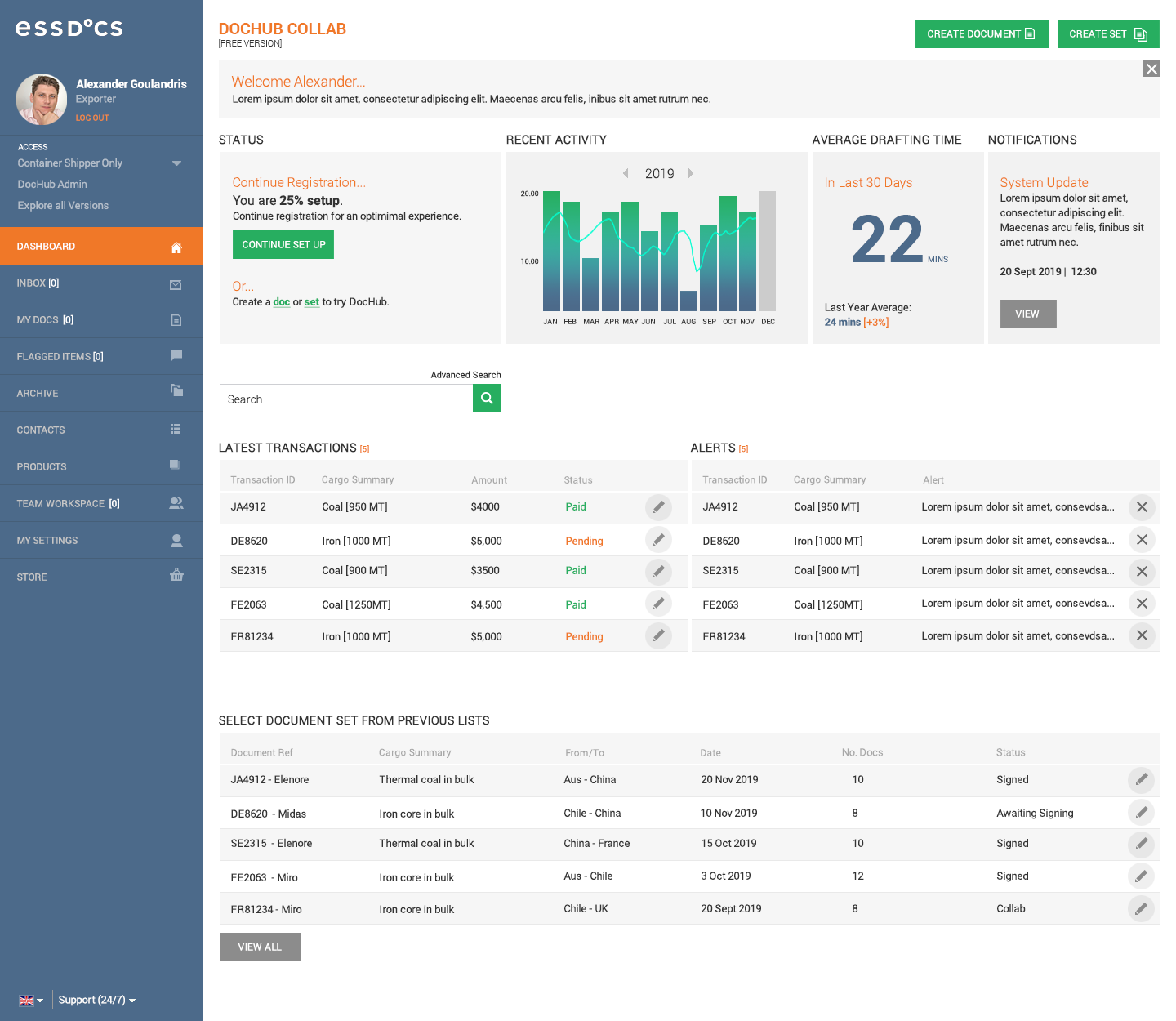1176x1021 pixels.
Task: Click the JAN bar in activity chart
Action: click(551, 251)
